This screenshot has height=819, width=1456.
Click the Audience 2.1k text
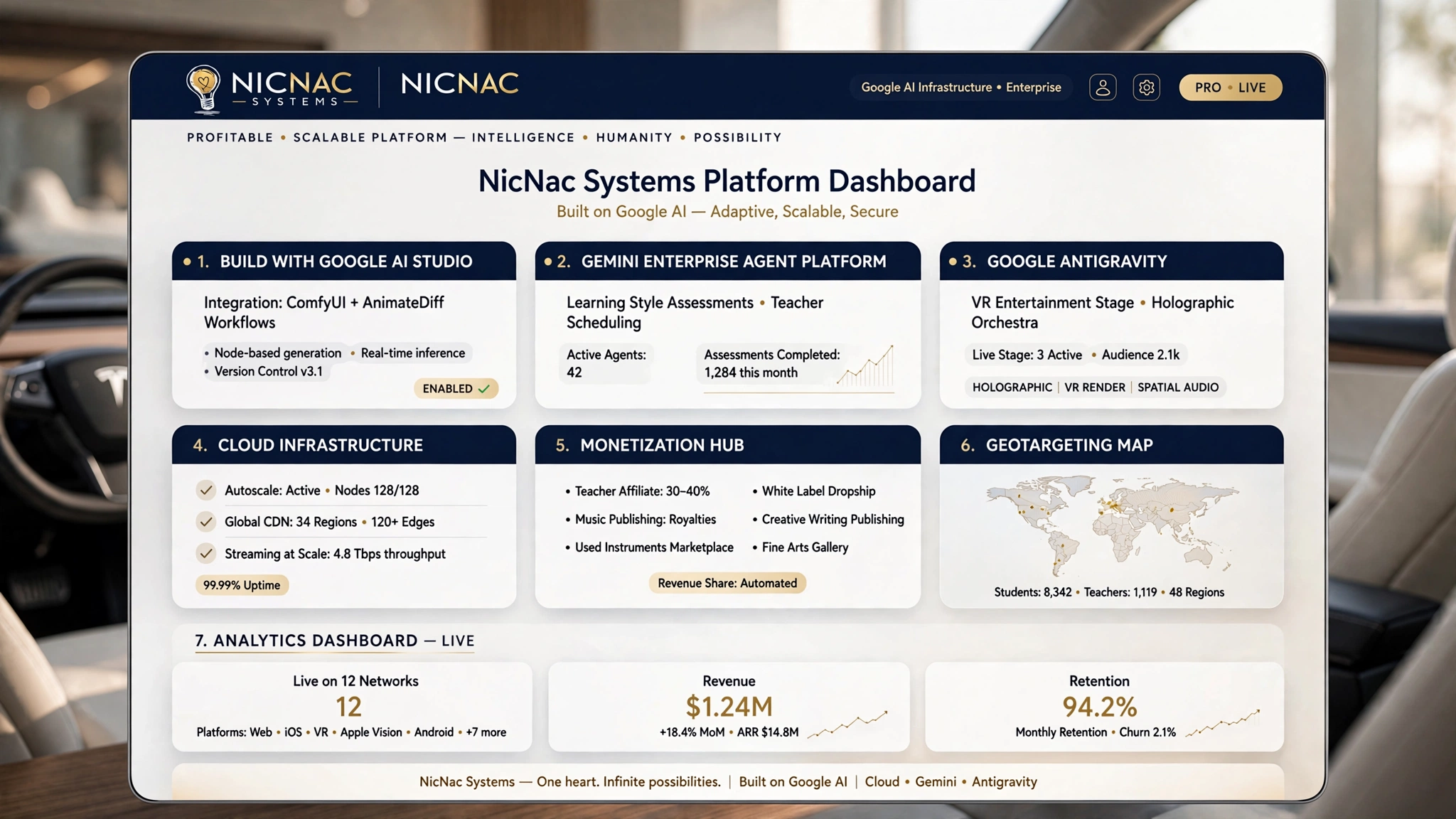click(1140, 355)
